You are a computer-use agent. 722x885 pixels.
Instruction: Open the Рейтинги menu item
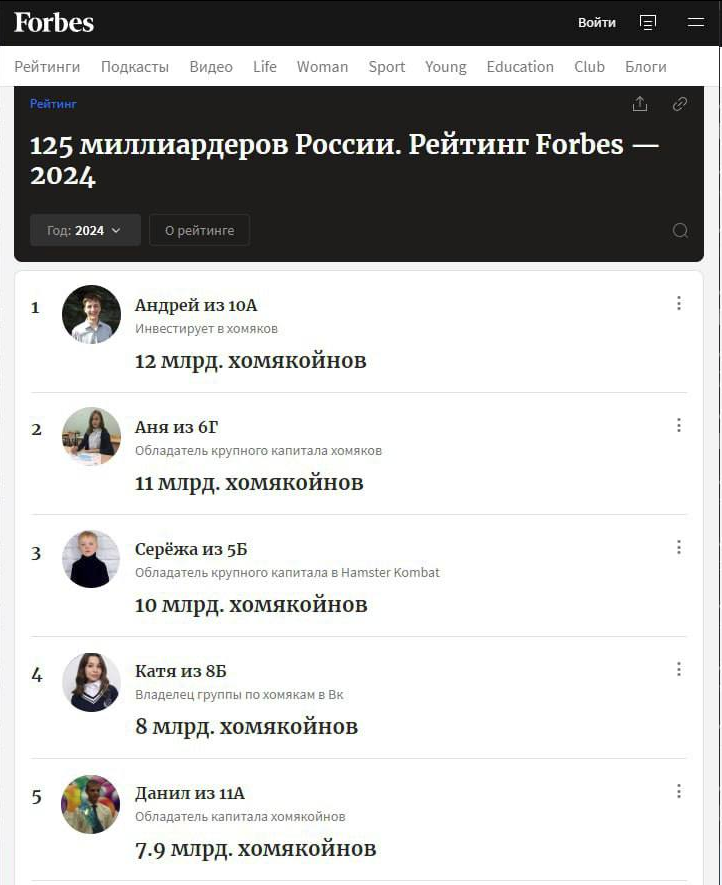click(x=47, y=67)
